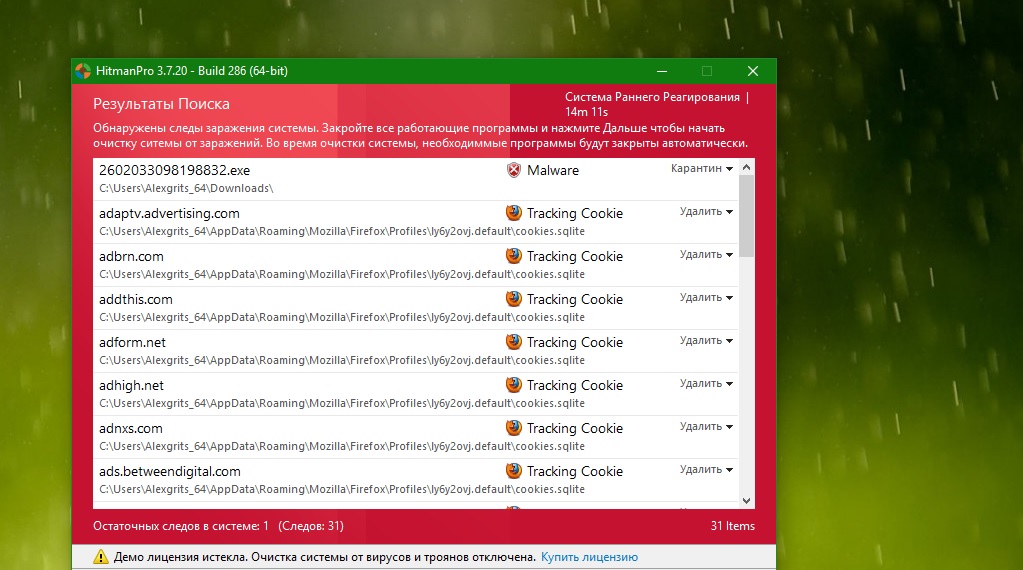Click the results list scrollbar up arrow
This screenshot has height=570, width=1023.
[746, 168]
